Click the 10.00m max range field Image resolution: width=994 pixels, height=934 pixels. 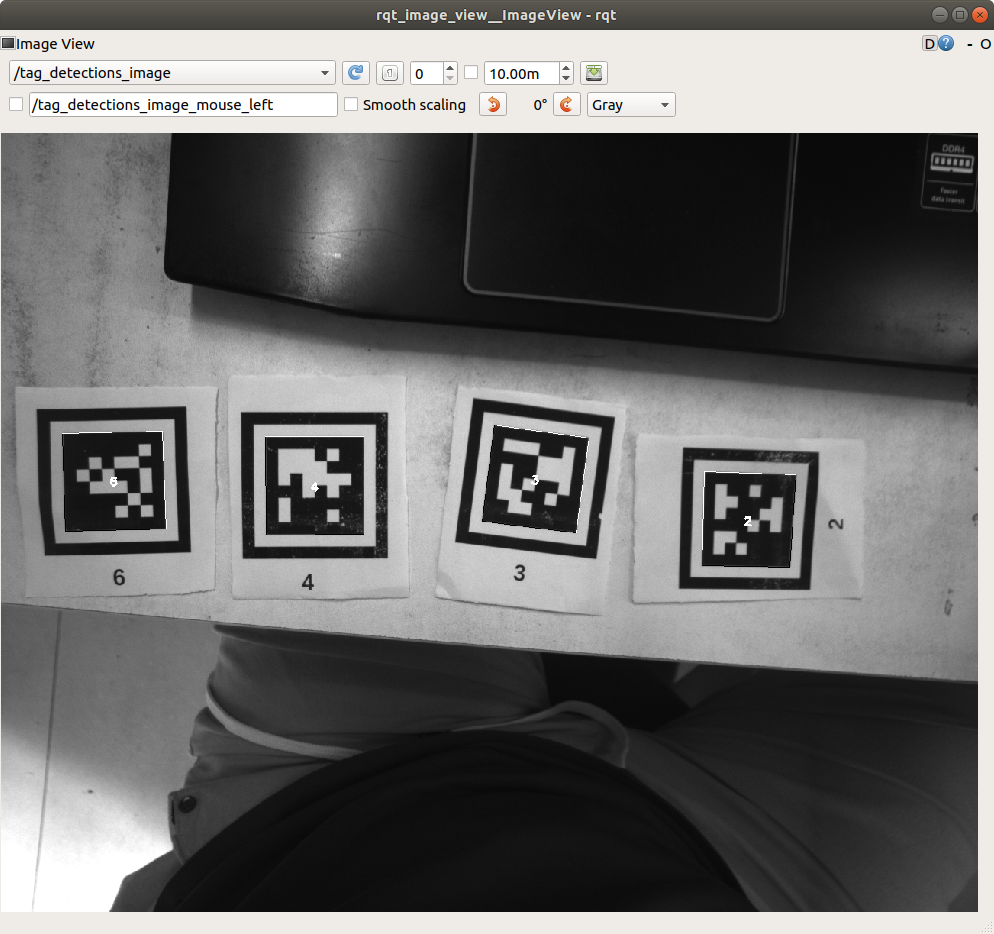[x=522, y=74]
